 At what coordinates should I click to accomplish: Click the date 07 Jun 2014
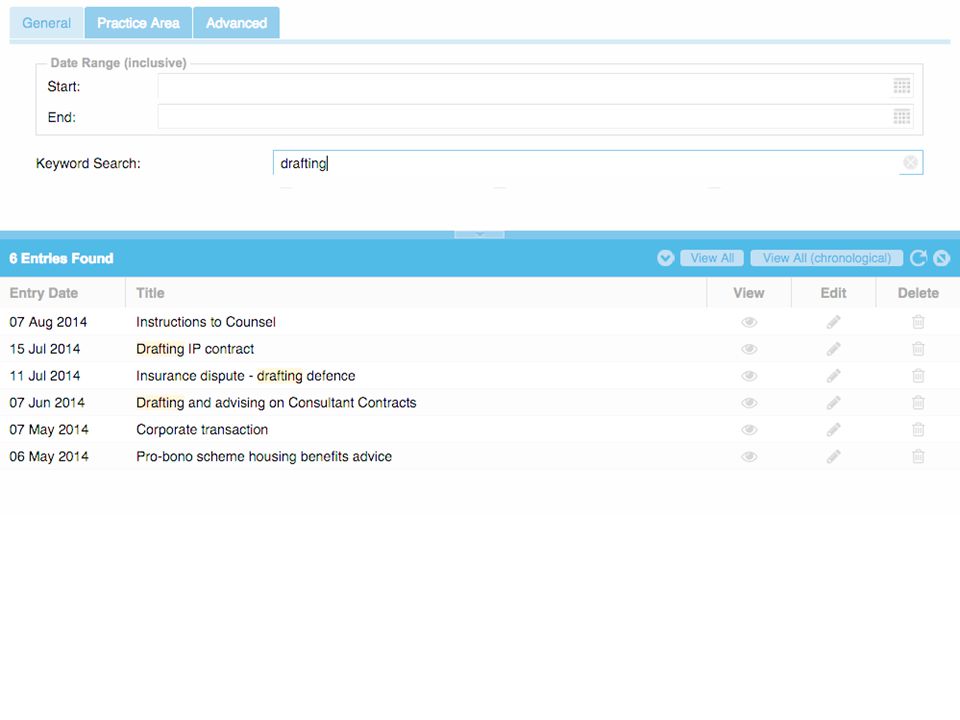pos(47,403)
